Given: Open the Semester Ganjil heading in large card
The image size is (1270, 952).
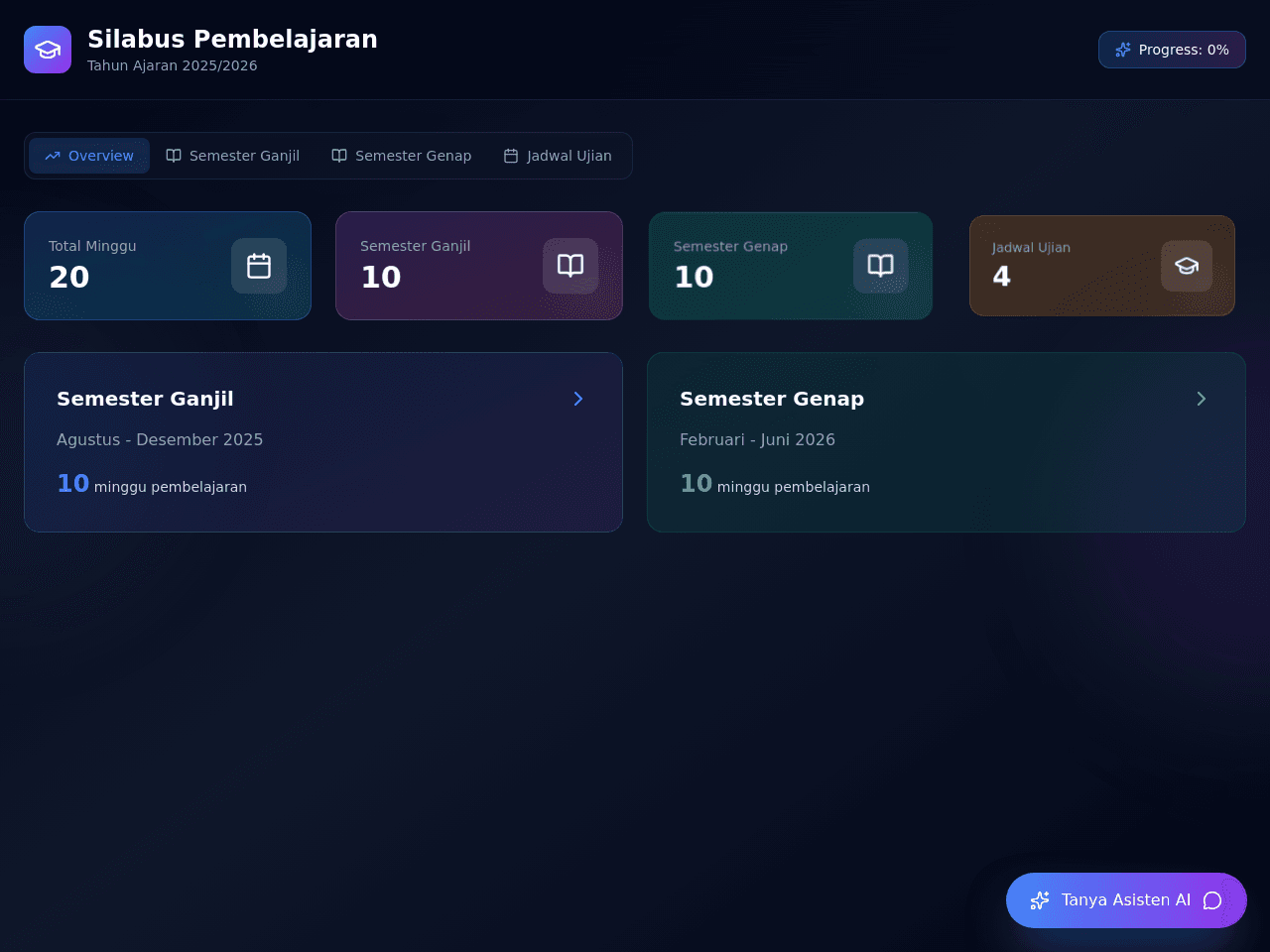Looking at the screenshot, I should pos(145,399).
